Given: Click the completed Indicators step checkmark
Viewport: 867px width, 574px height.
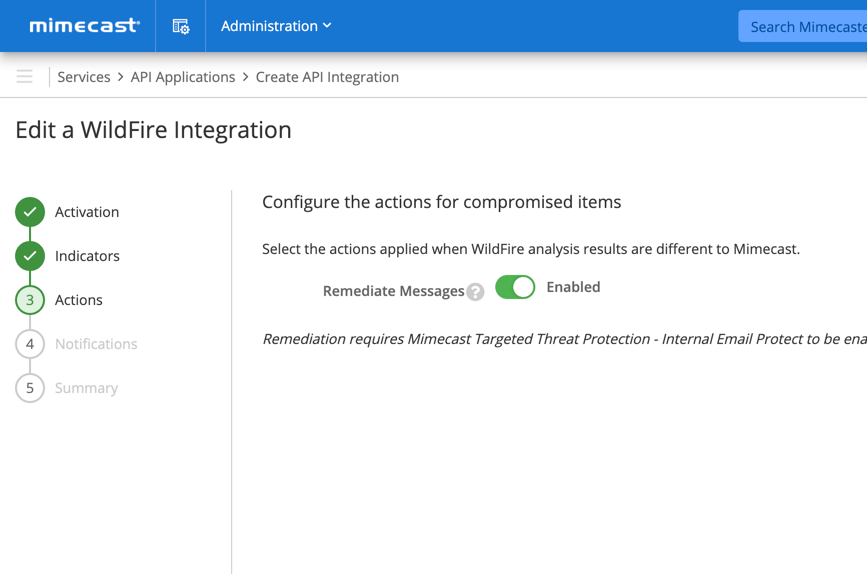Looking at the screenshot, I should pyautogui.click(x=30, y=256).
